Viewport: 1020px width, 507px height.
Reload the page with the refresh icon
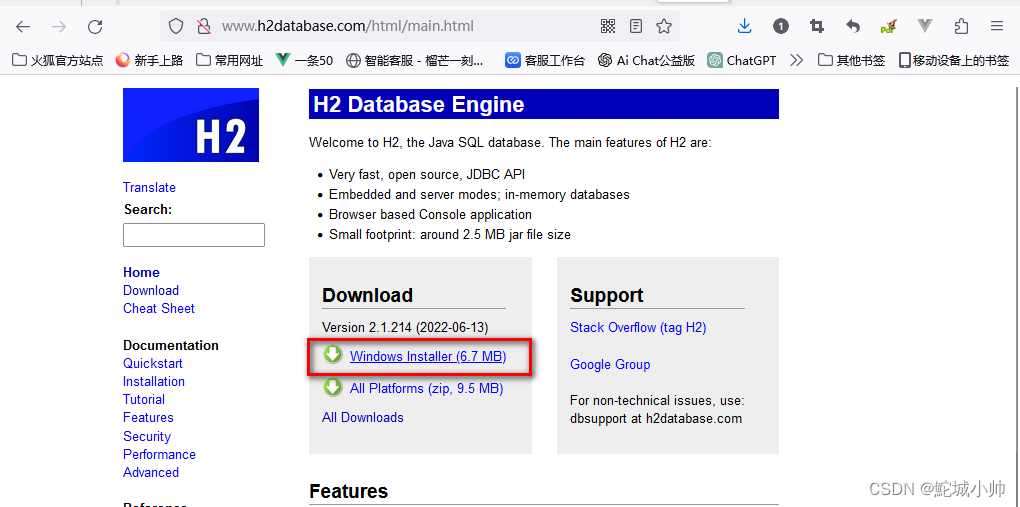tap(96, 27)
